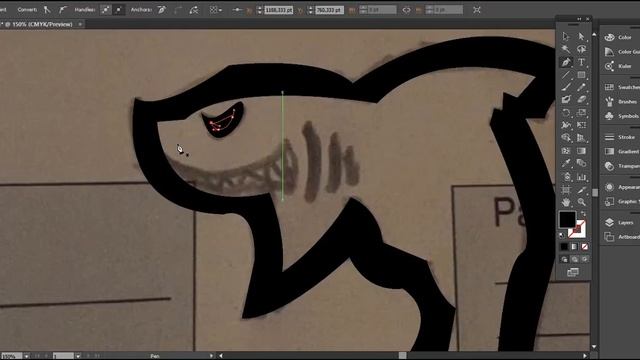This screenshot has width=640, height=360.
Task: Set paint mode to Color
Action: click(x=564, y=247)
